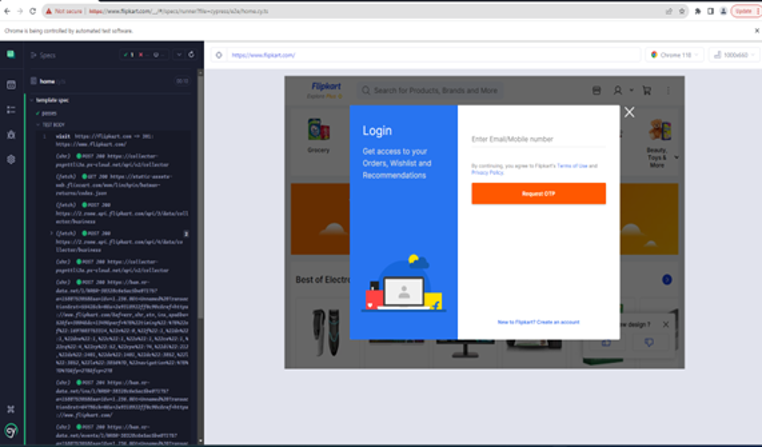Click the failed tests count indicator
The height and width of the screenshot is (447, 762).
click(x=143, y=55)
